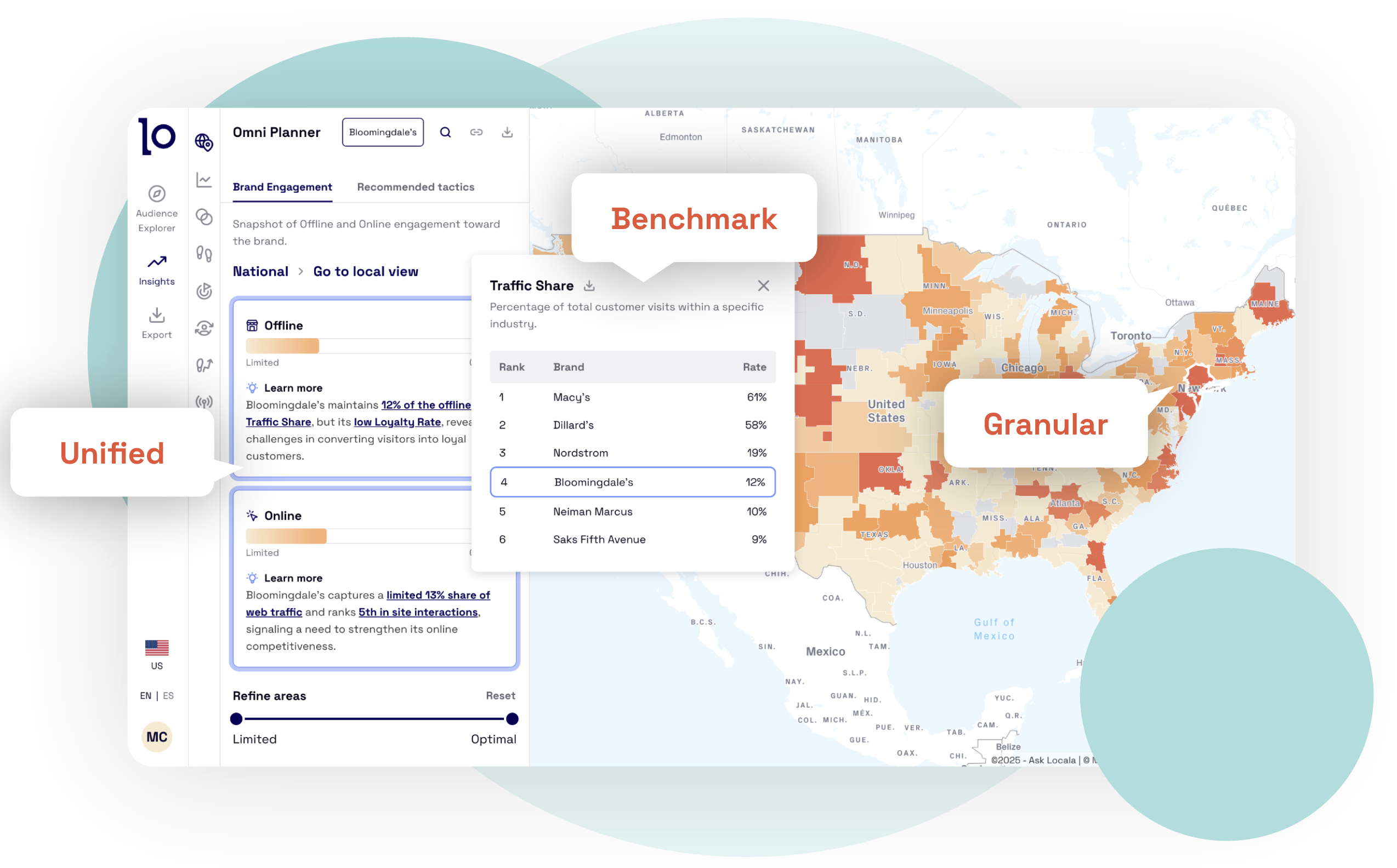Click Go to local view link
The width and height of the screenshot is (1397, 868).
[365, 272]
